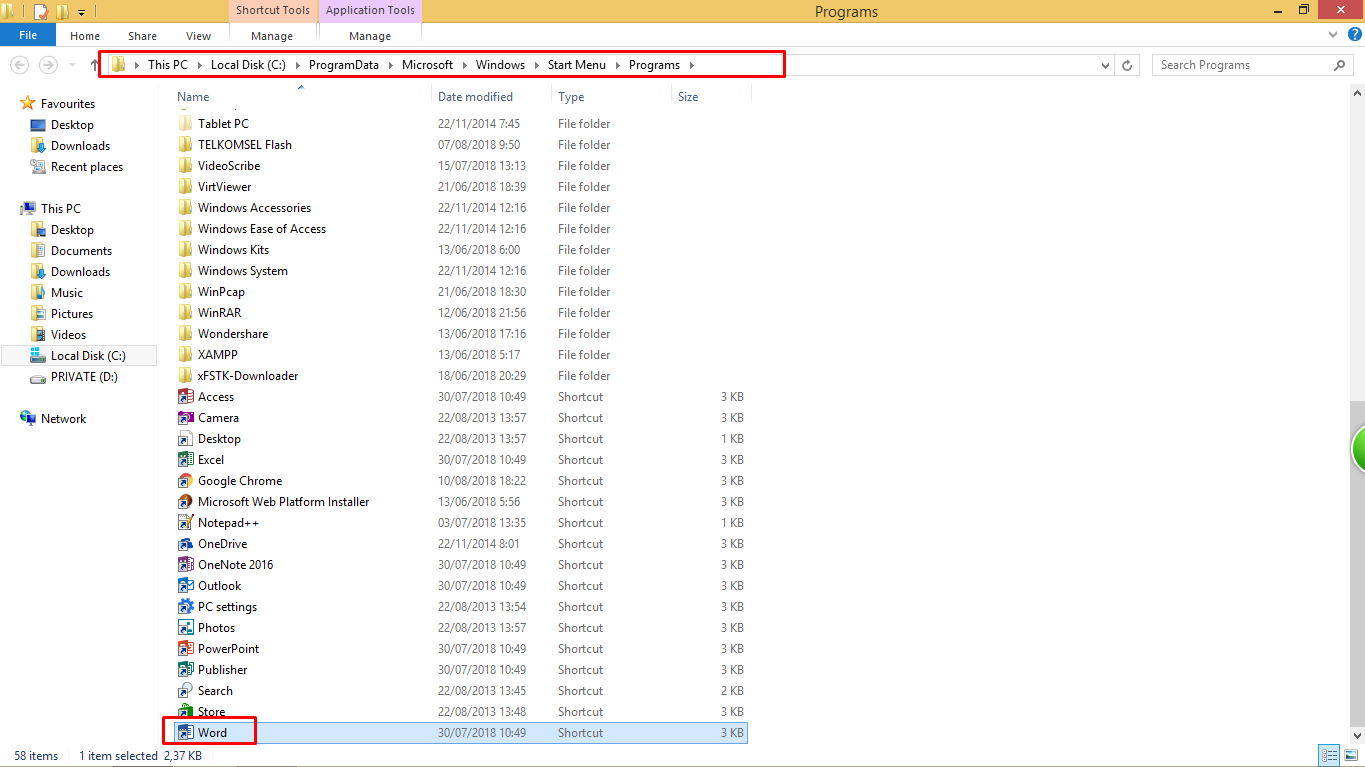
Task: Select the PC settings shortcut icon
Action: point(185,607)
